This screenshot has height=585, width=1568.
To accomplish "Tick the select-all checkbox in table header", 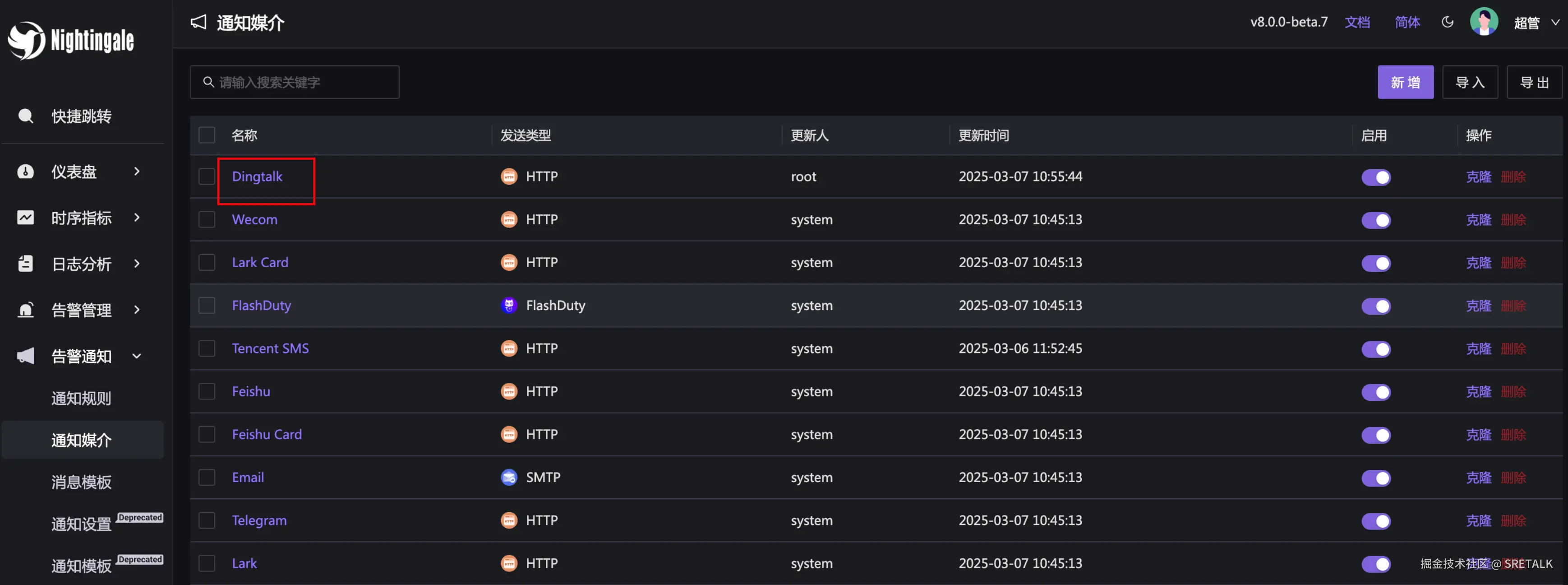I will coord(207,135).
